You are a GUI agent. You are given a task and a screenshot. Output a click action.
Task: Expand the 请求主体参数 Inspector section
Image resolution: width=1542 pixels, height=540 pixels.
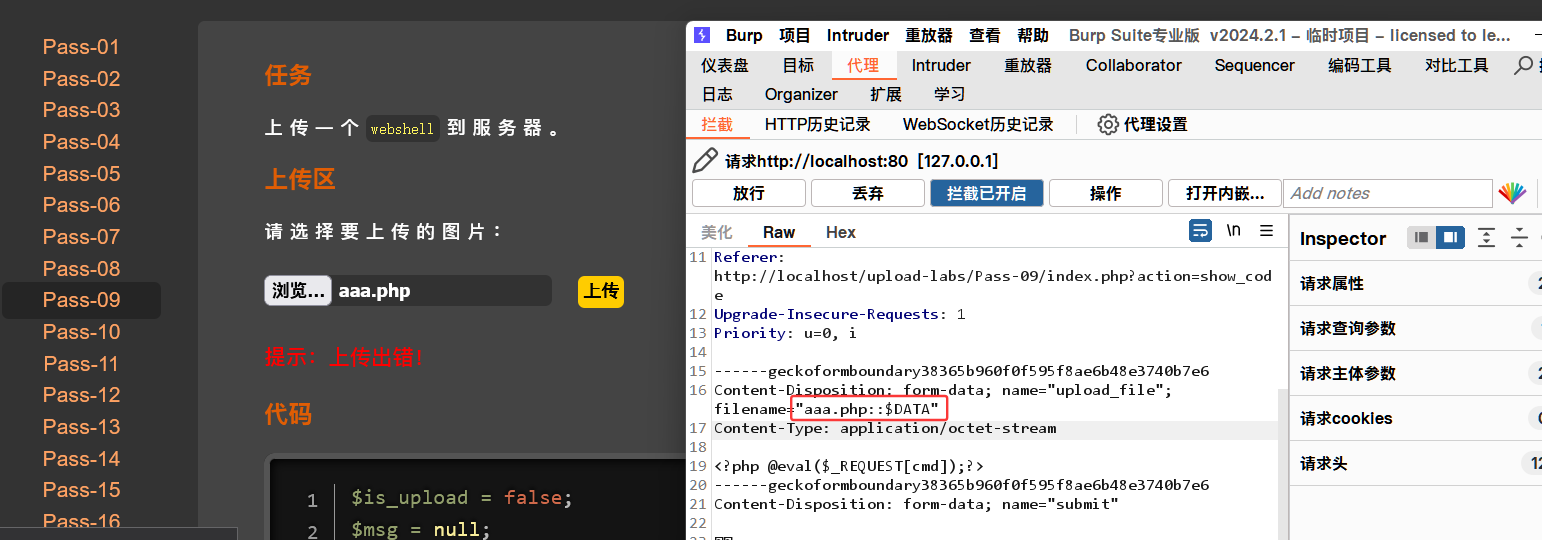1416,373
